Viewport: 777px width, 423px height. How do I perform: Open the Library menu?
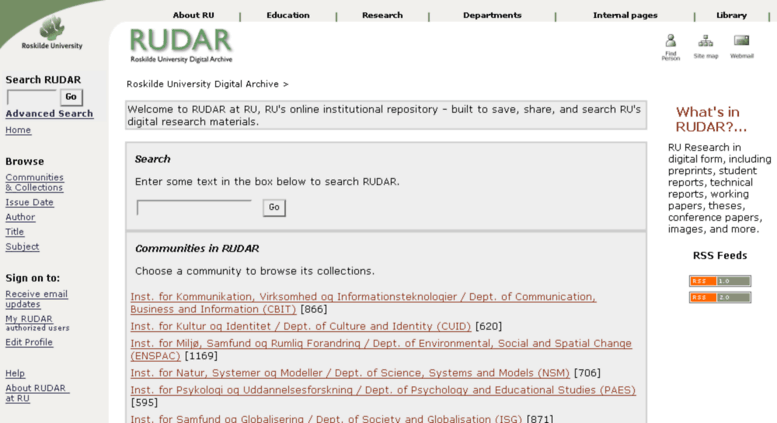(x=731, y=15)
